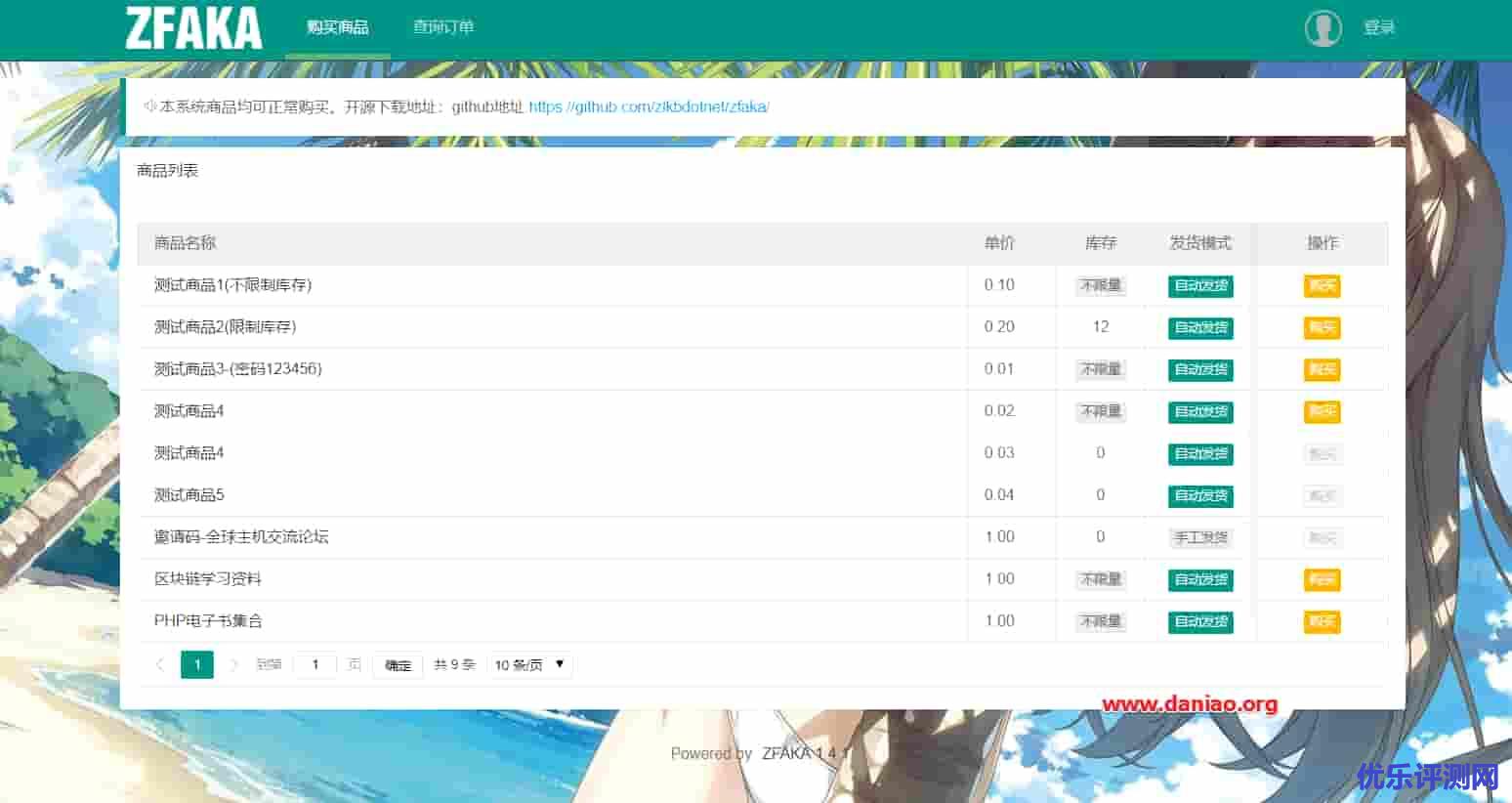
Task: Go to next page arrow
Action: (x=233, y=664)
